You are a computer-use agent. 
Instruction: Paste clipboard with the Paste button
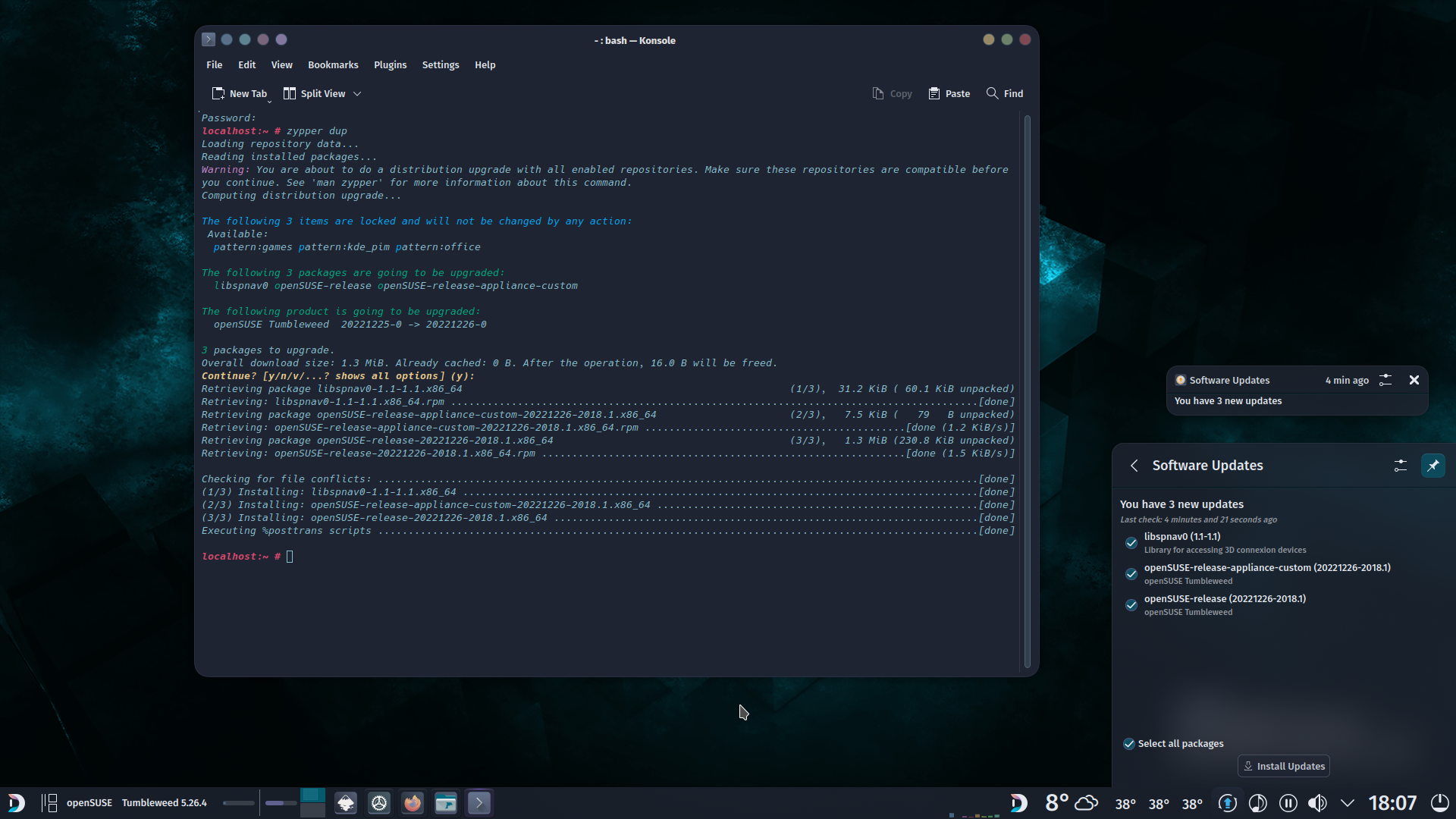949,93
